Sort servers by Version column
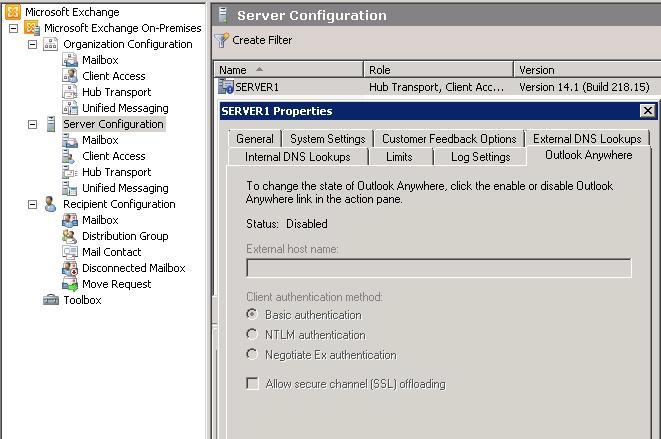661x439 pixels. 587,70
